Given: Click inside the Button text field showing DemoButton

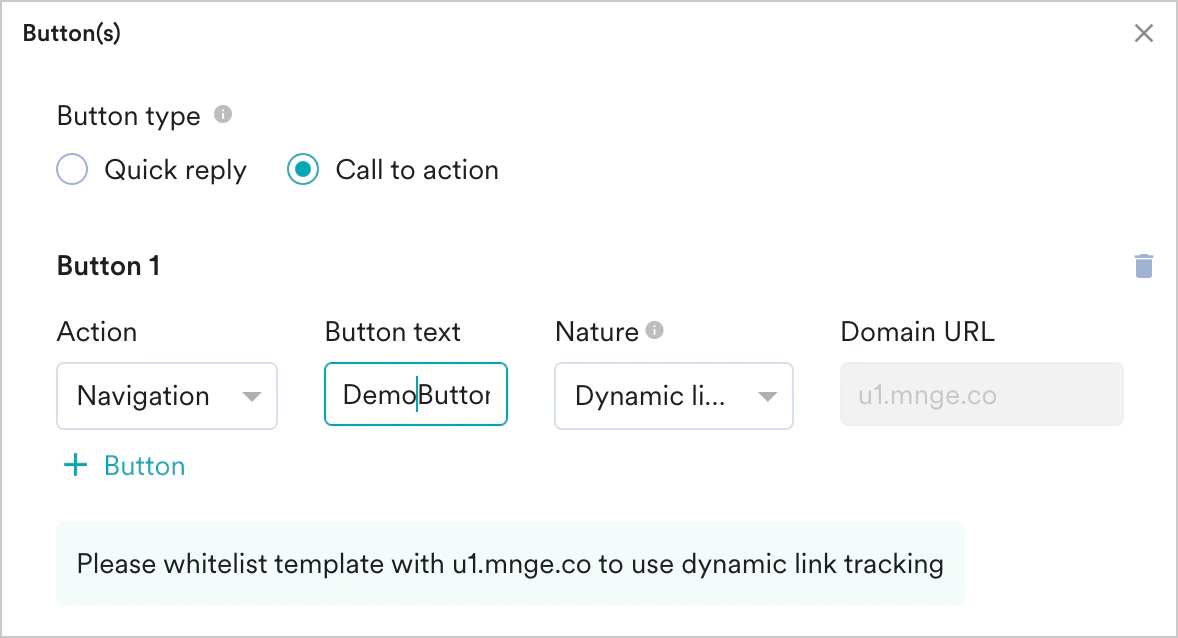Looking at the screenshot, I should pyautogui.click(x=415, y=395).
